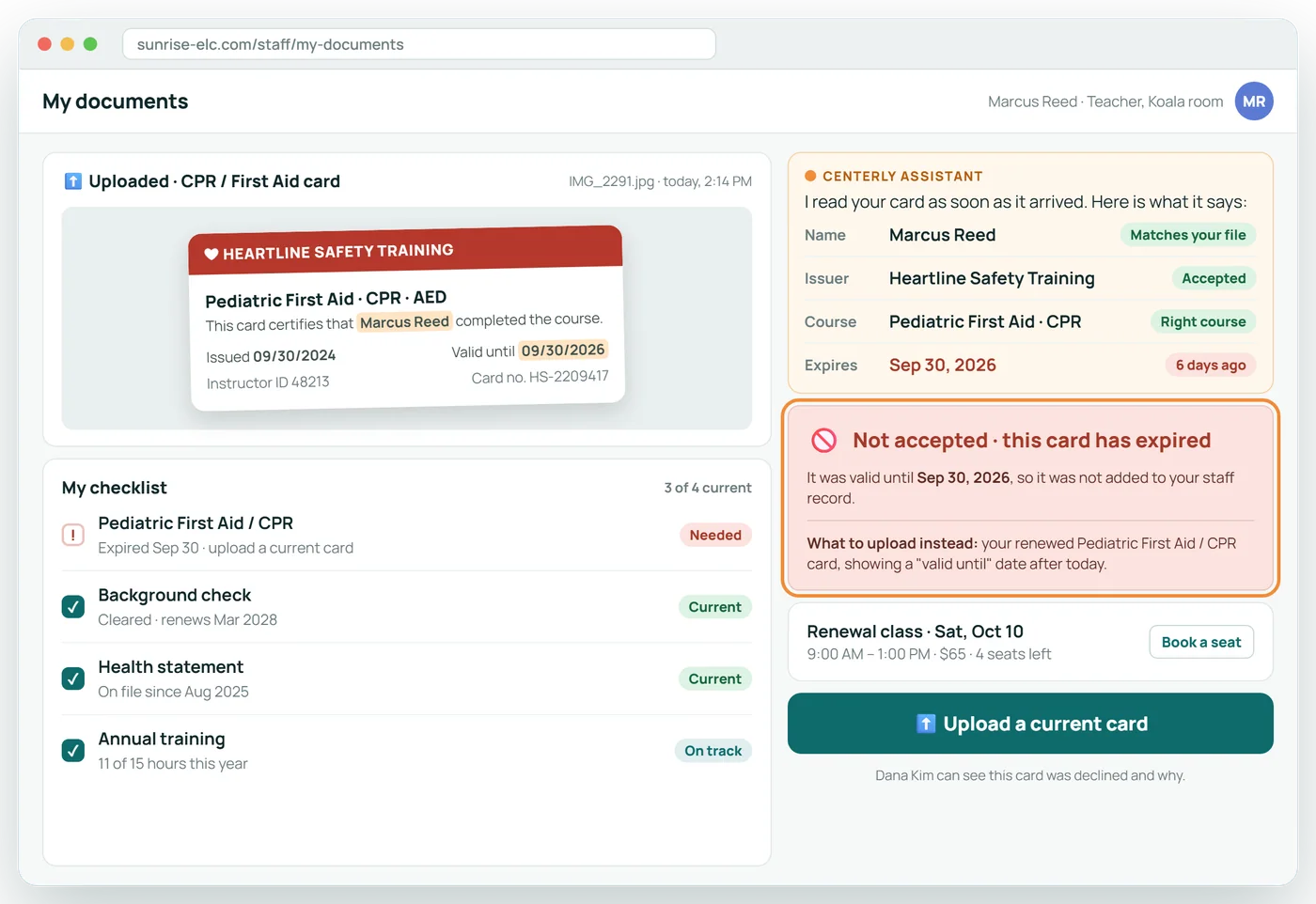Viewport: 1316px width, 904px height.
Task: Click the heart icon on Heartline card
Action: point(211,254)
